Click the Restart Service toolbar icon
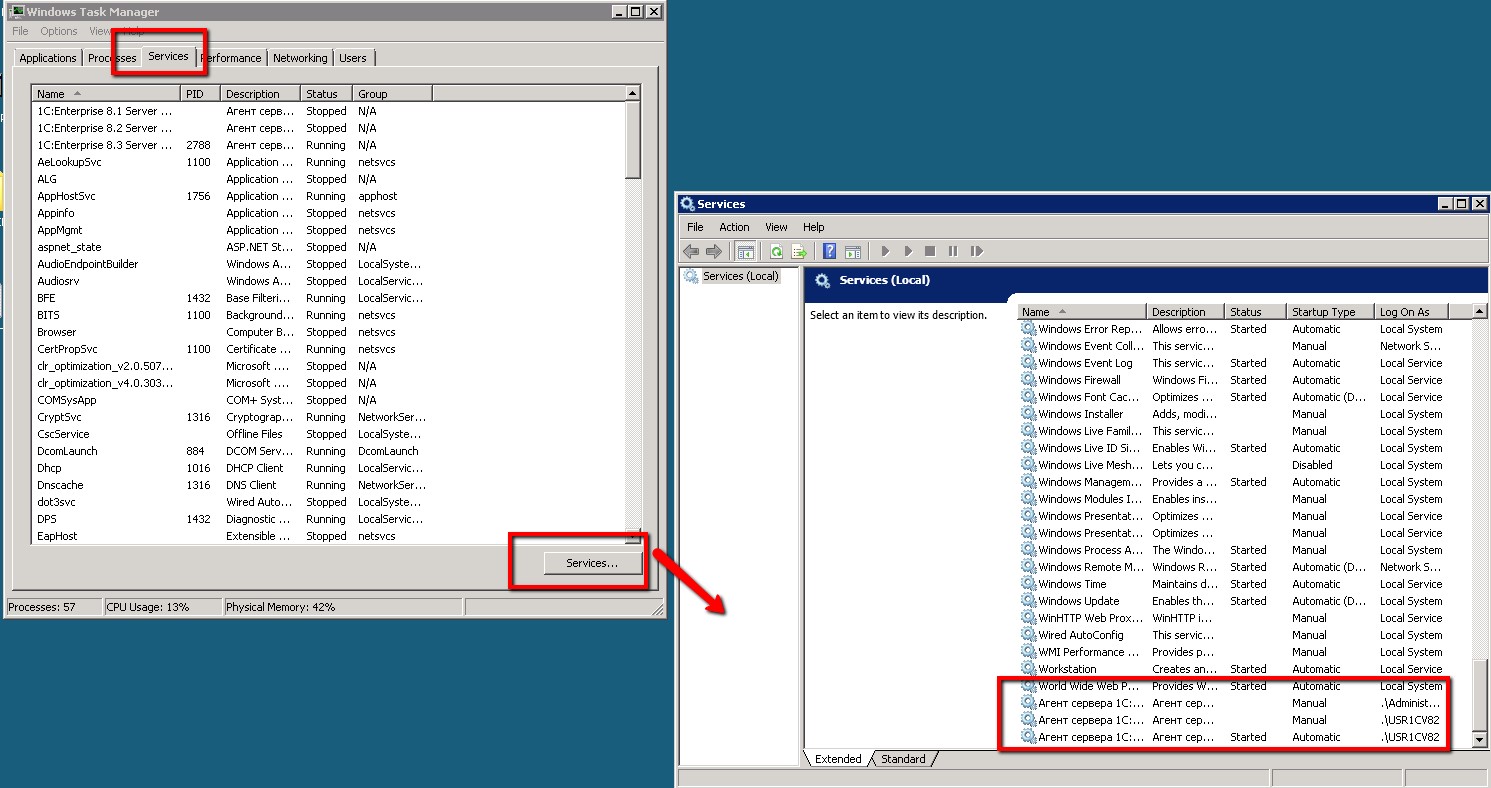1491x788 pixels. click(x=977, y=252)
